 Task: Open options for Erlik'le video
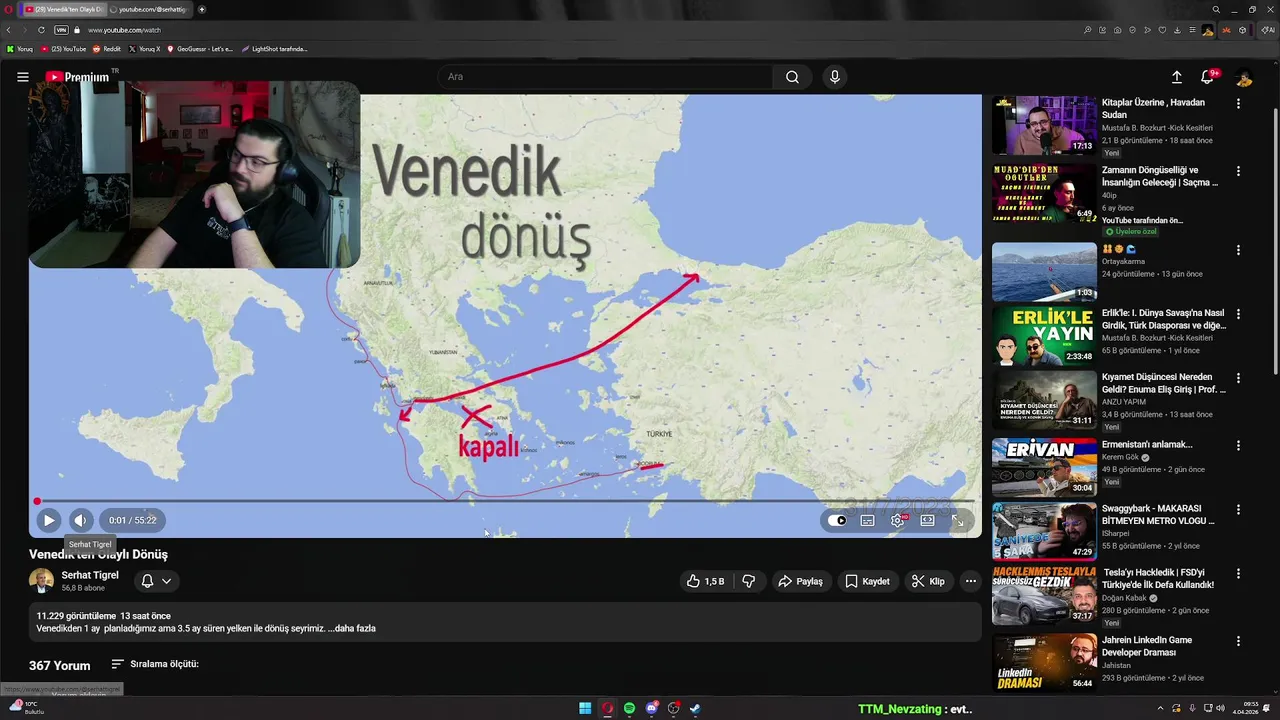(1238, 313)
